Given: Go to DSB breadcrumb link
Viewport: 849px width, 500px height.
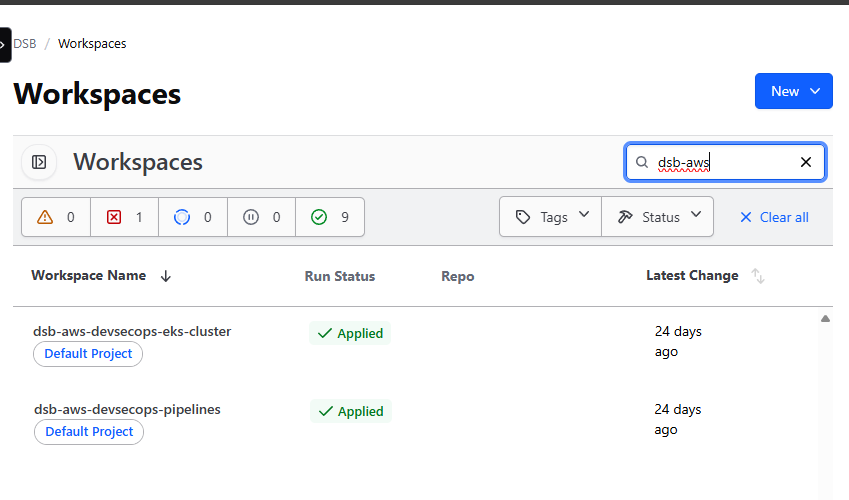Looking at the screenshot, I should tap(25, 44).
